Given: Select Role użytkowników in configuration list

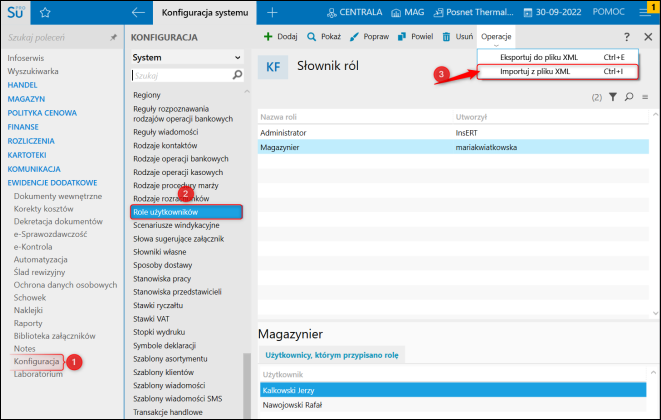Looking at the screenshot, I should pyautogui.click(x=186, y=212).
